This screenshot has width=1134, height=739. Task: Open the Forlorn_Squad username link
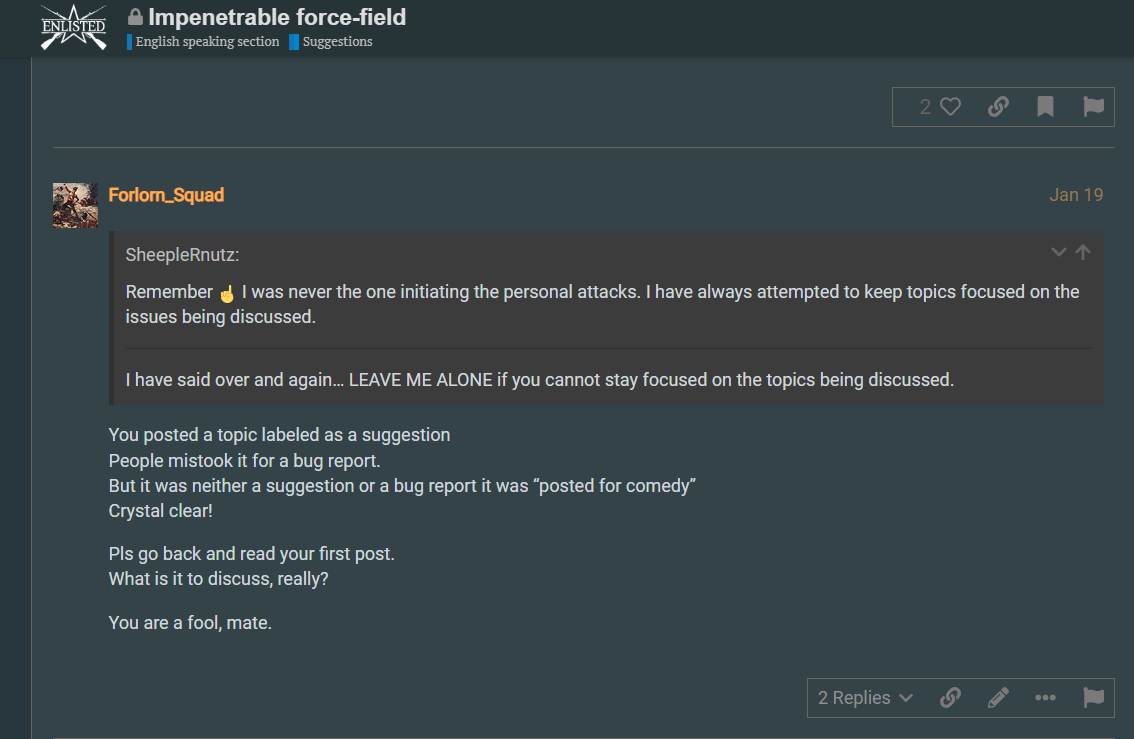point(166,195)
